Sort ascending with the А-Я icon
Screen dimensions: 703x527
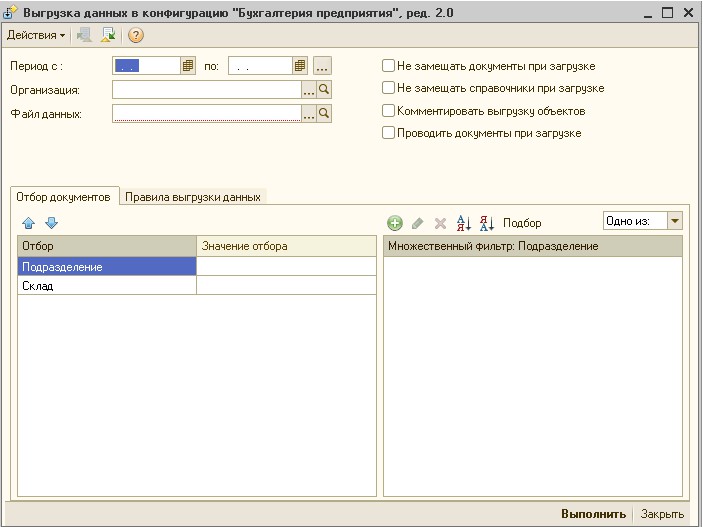point(464,223)
